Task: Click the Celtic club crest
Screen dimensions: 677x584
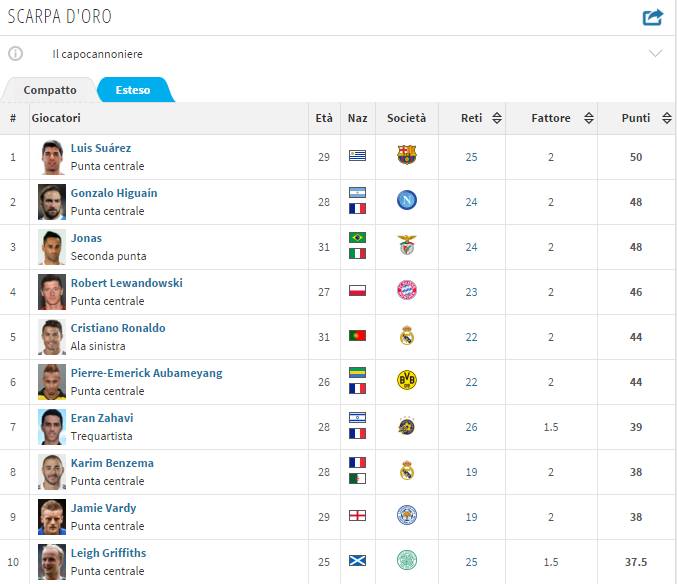Action: (x=406, y=560)
